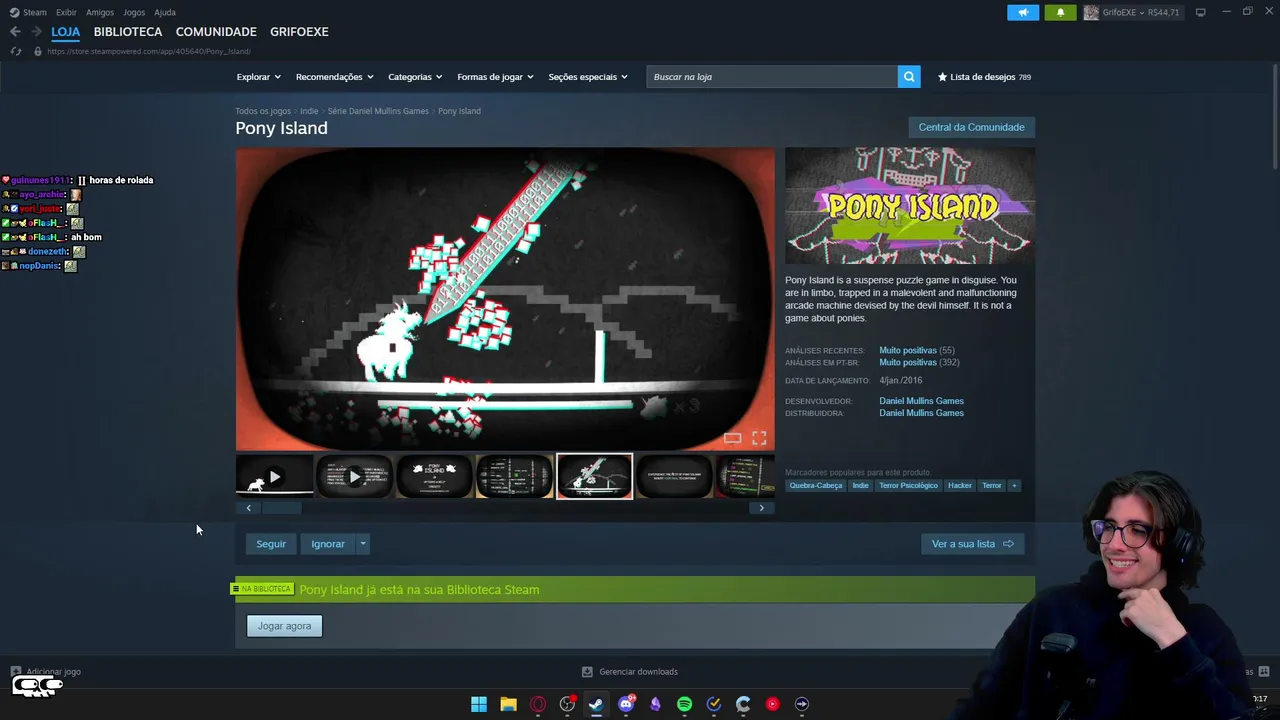Open Obsidian from the taskbar
The image size is (1280, 720).
point(655,704)
